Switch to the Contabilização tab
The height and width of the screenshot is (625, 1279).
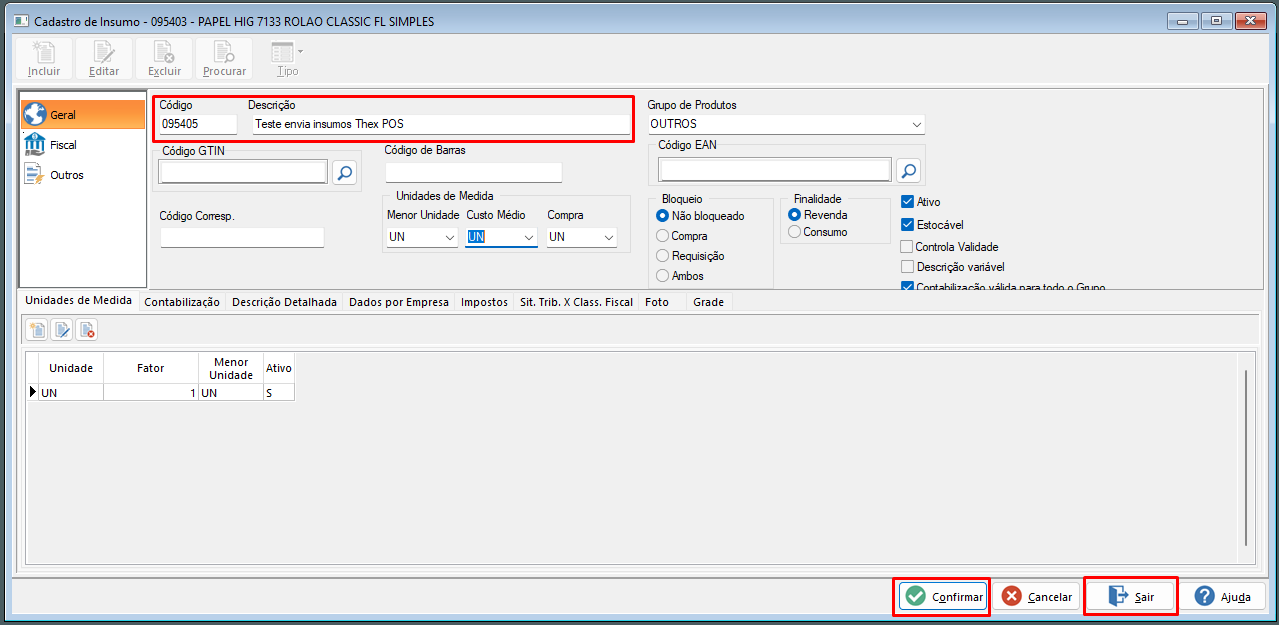coord(182,302)
